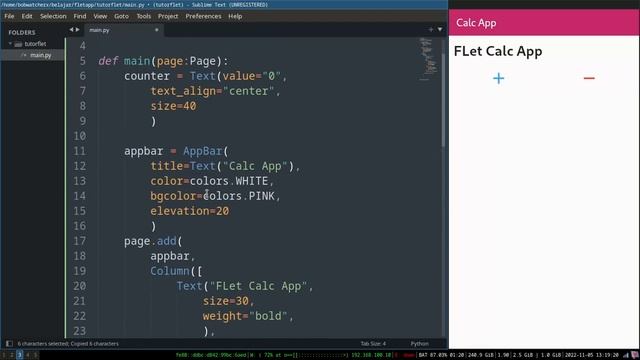Click the Calc App title in pink appbar
Viewport: 640px width, 360px height.
tap(476, 23)
